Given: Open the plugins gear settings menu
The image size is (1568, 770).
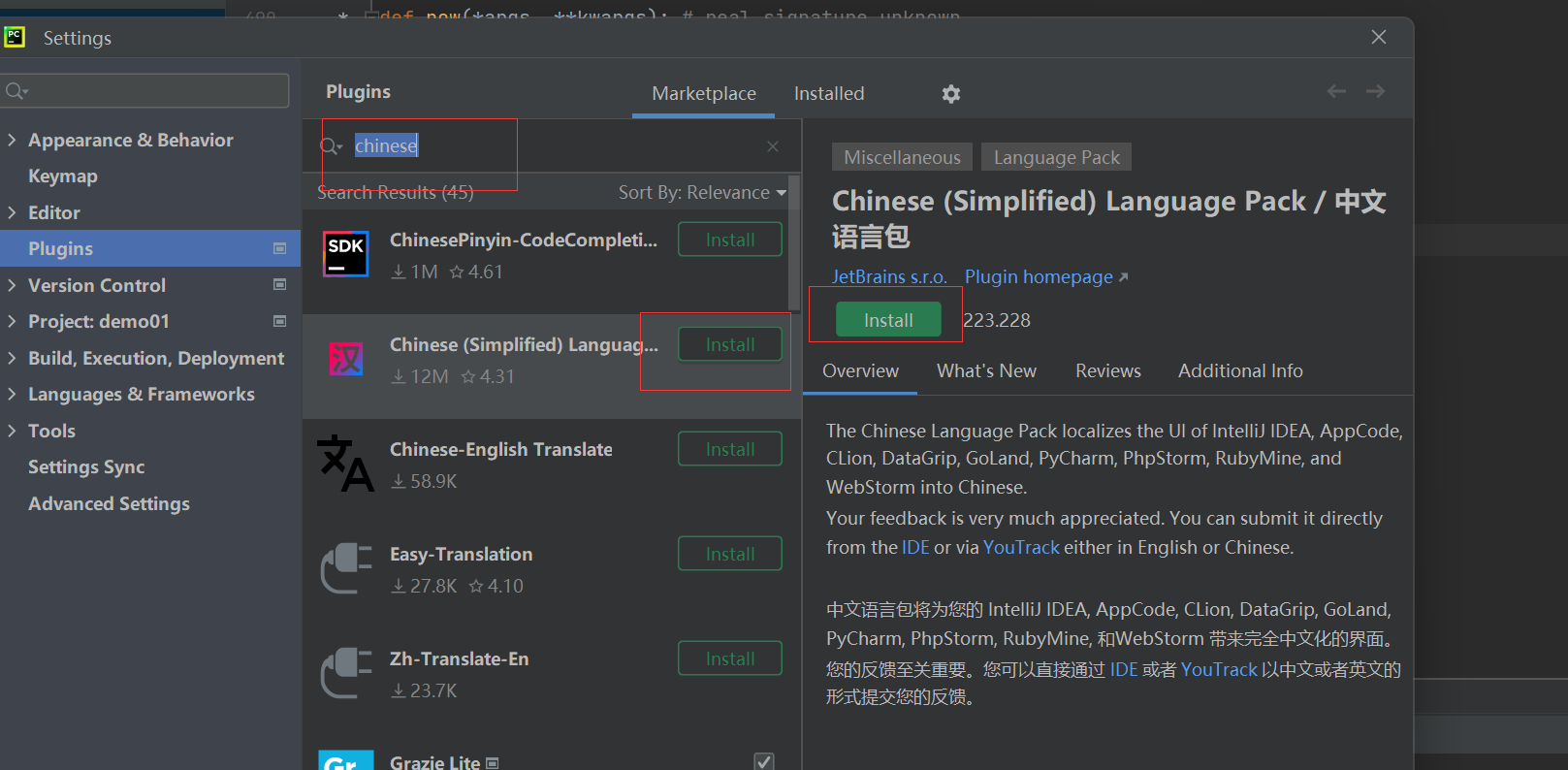Looking at the screenshot, I should (x=951, y=94).
